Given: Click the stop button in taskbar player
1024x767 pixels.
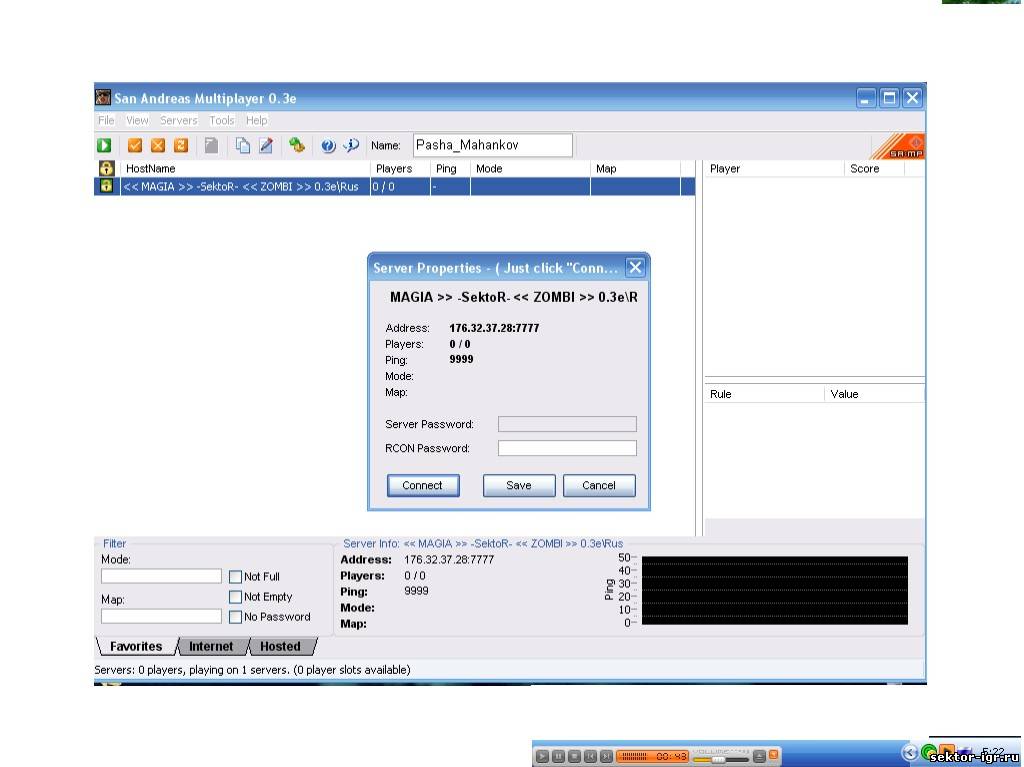Looking at the screenshot, I should pyautogui.click(x=574, y=756).
